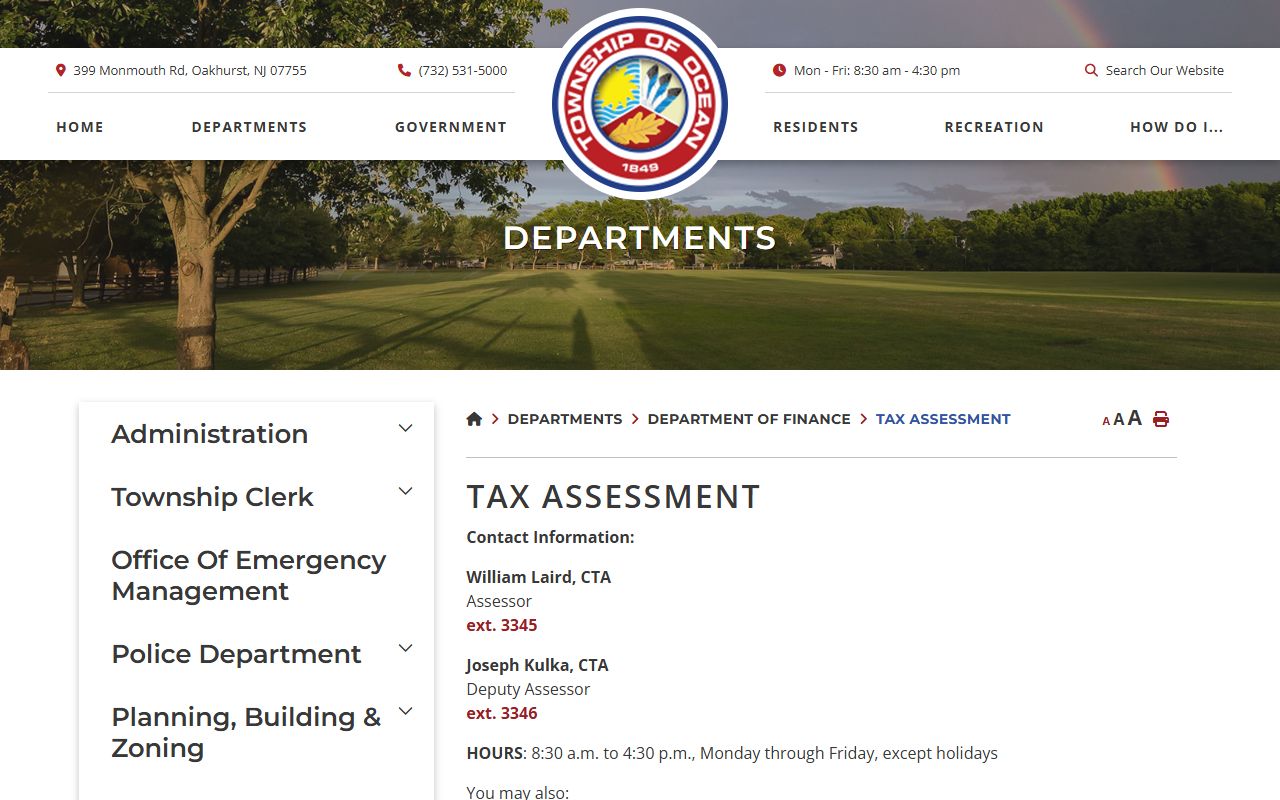Print the page with the printer icon
Screen dimensions: 1280x800
(x=1160, y=419)
